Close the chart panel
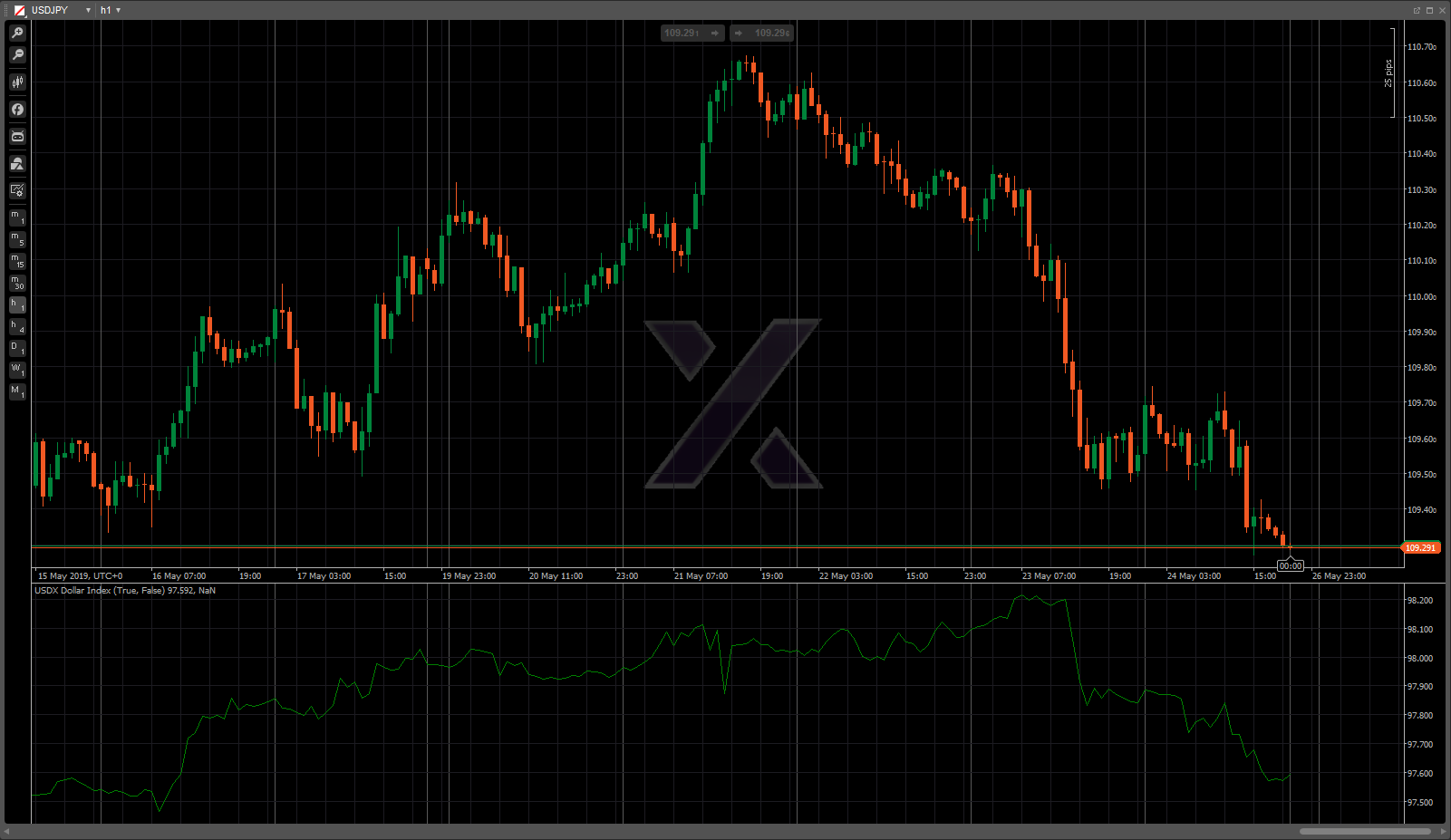This screenshot has width=1451, height=840. [1442, 10]
